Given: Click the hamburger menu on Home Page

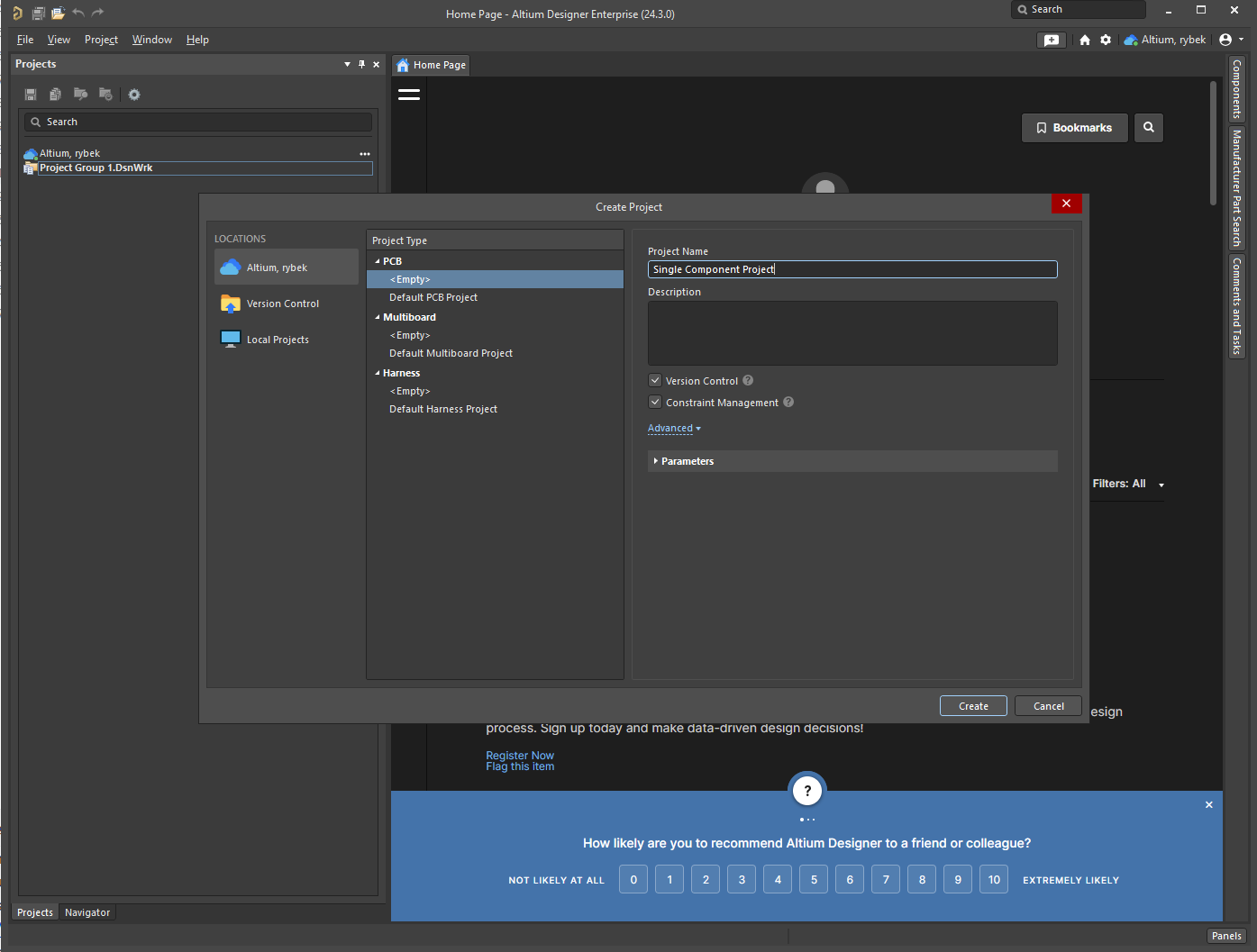Looking at the screenshot, I should point(409,95).
